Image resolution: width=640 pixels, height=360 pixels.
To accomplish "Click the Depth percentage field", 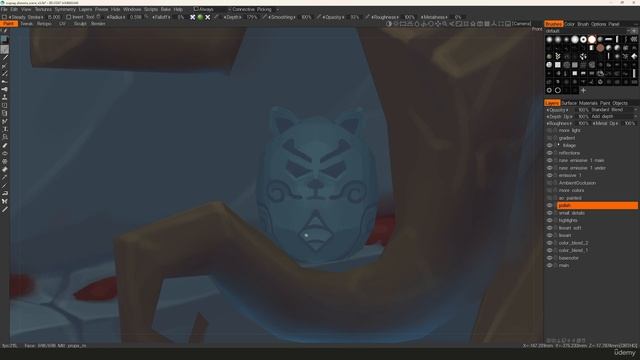I will pos(252,17).
